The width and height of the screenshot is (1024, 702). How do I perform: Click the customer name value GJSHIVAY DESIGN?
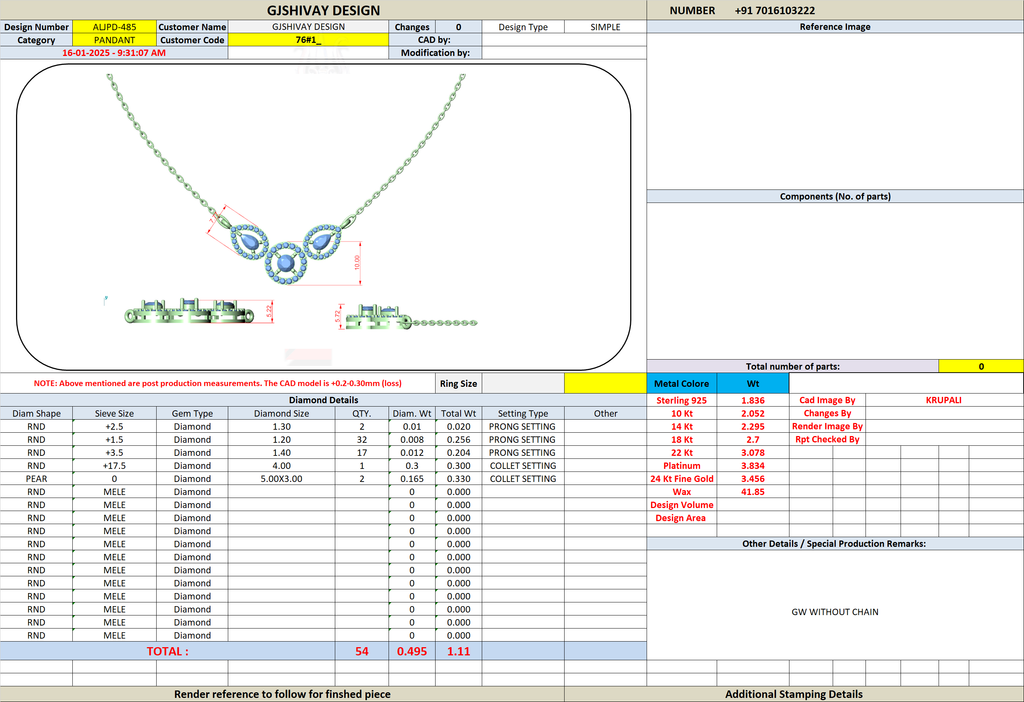click(308, 27)
